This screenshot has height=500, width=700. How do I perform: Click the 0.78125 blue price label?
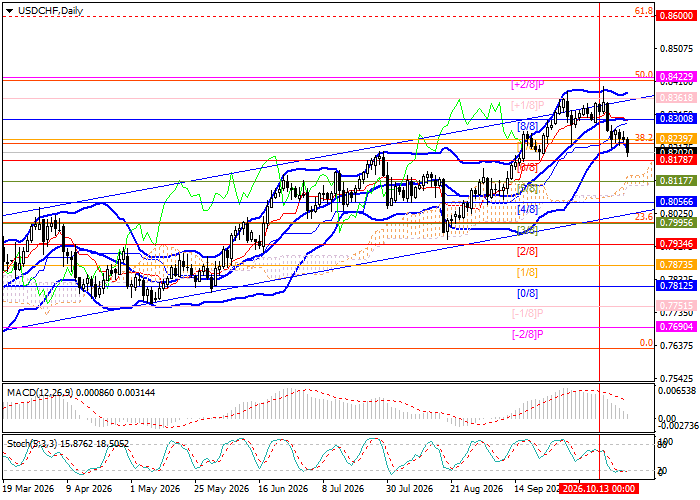click(x=676, y=285)
